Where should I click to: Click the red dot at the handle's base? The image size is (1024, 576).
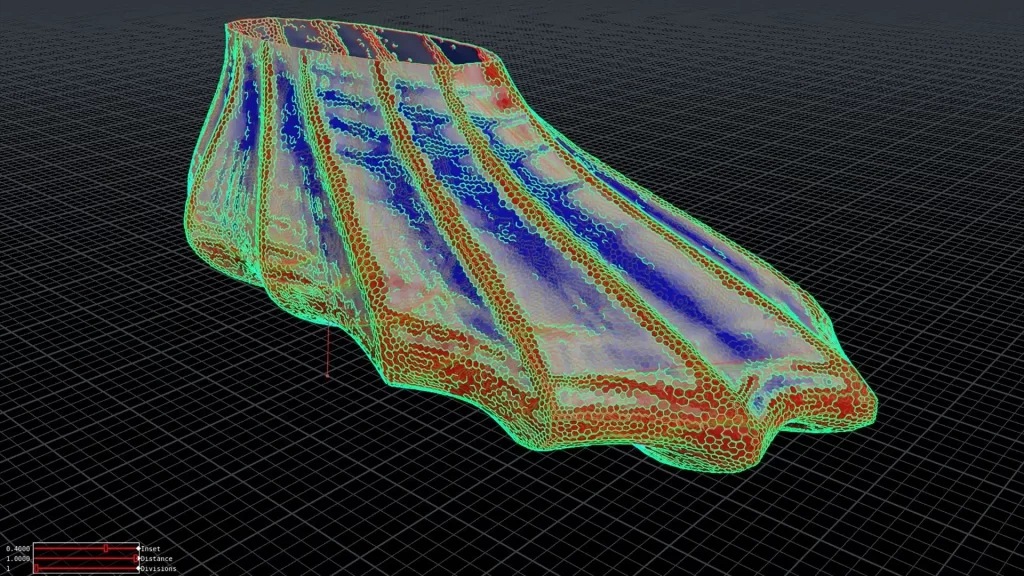(328, 376)
